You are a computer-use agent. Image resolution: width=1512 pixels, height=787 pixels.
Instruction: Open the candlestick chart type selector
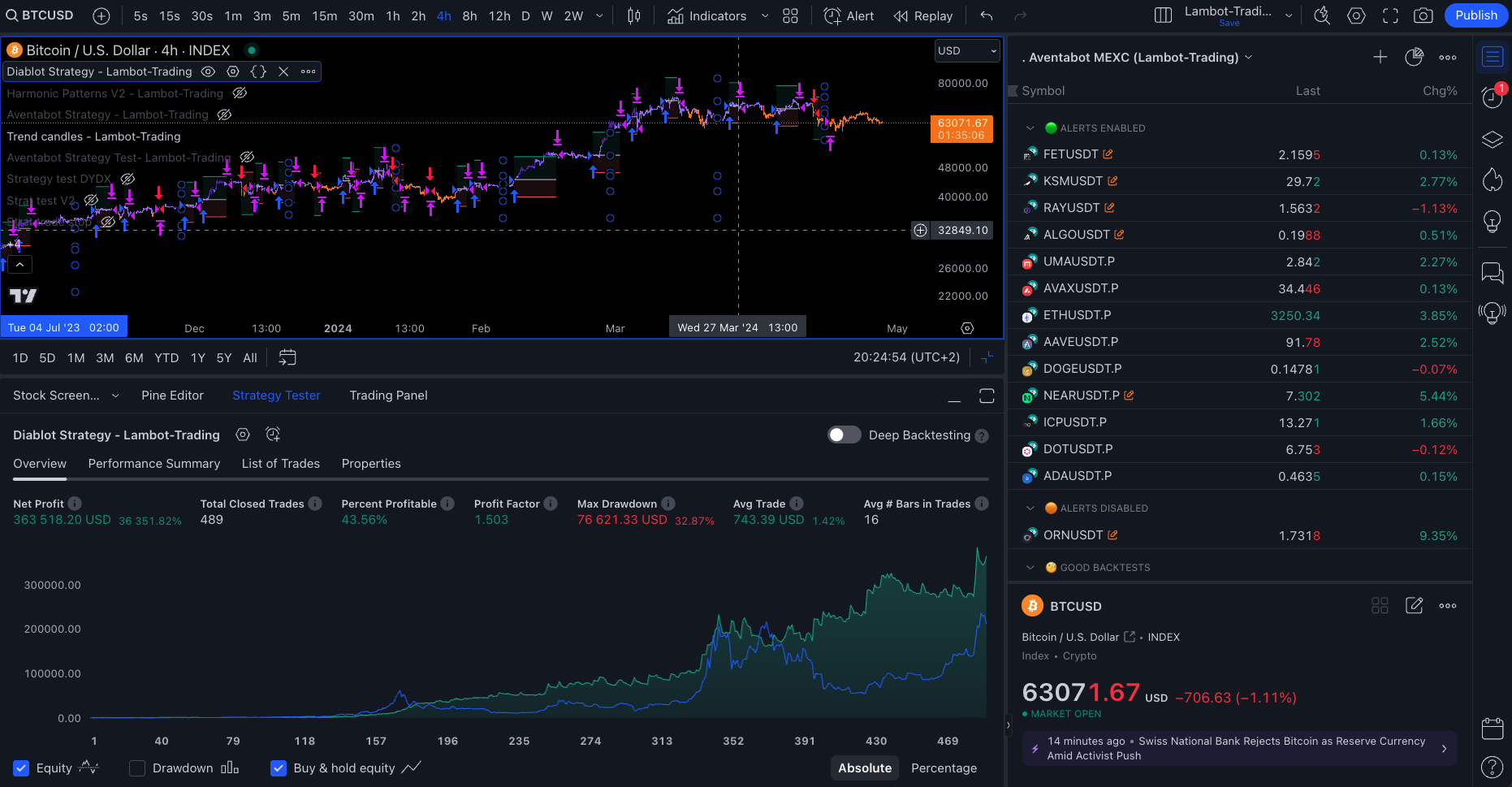(x=634, y=16)
